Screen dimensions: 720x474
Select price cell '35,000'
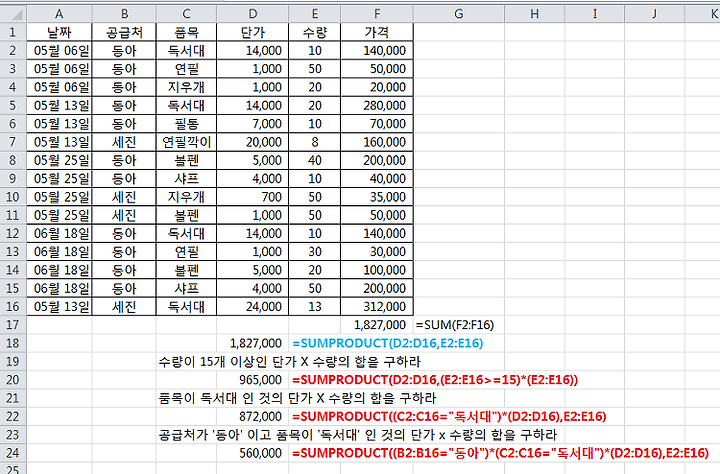(x=377, y=197)
